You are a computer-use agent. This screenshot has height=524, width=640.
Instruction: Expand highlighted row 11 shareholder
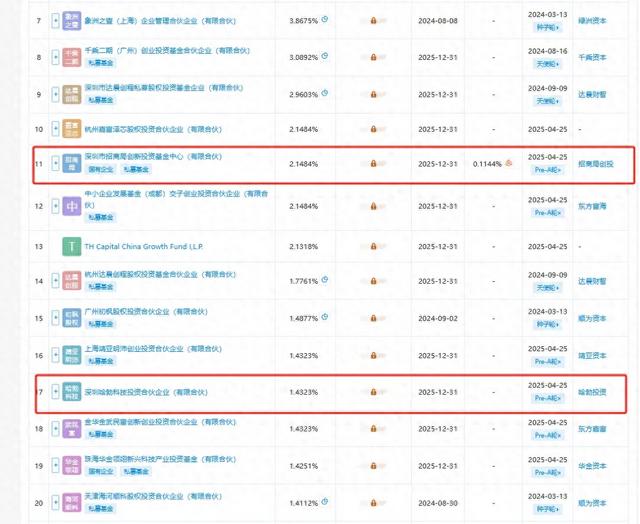[x=56, y=164]
